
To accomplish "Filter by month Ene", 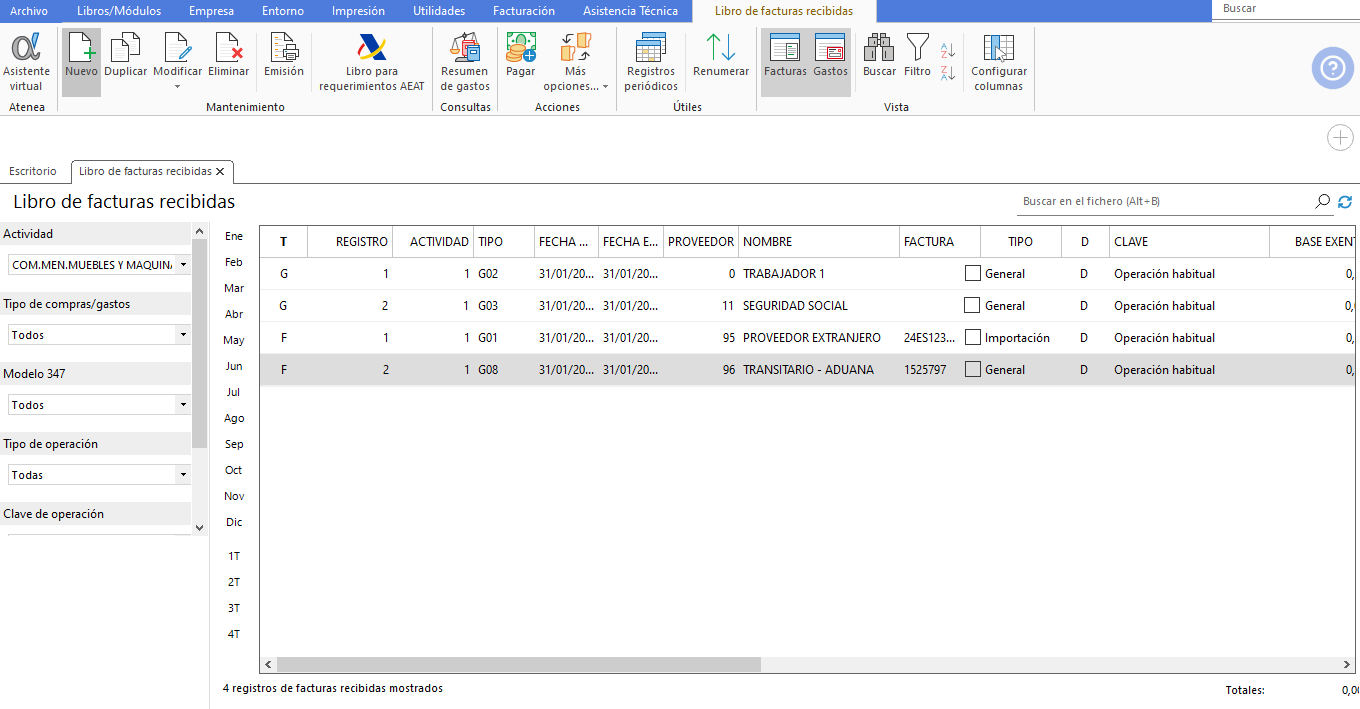I will pos(234,236).
